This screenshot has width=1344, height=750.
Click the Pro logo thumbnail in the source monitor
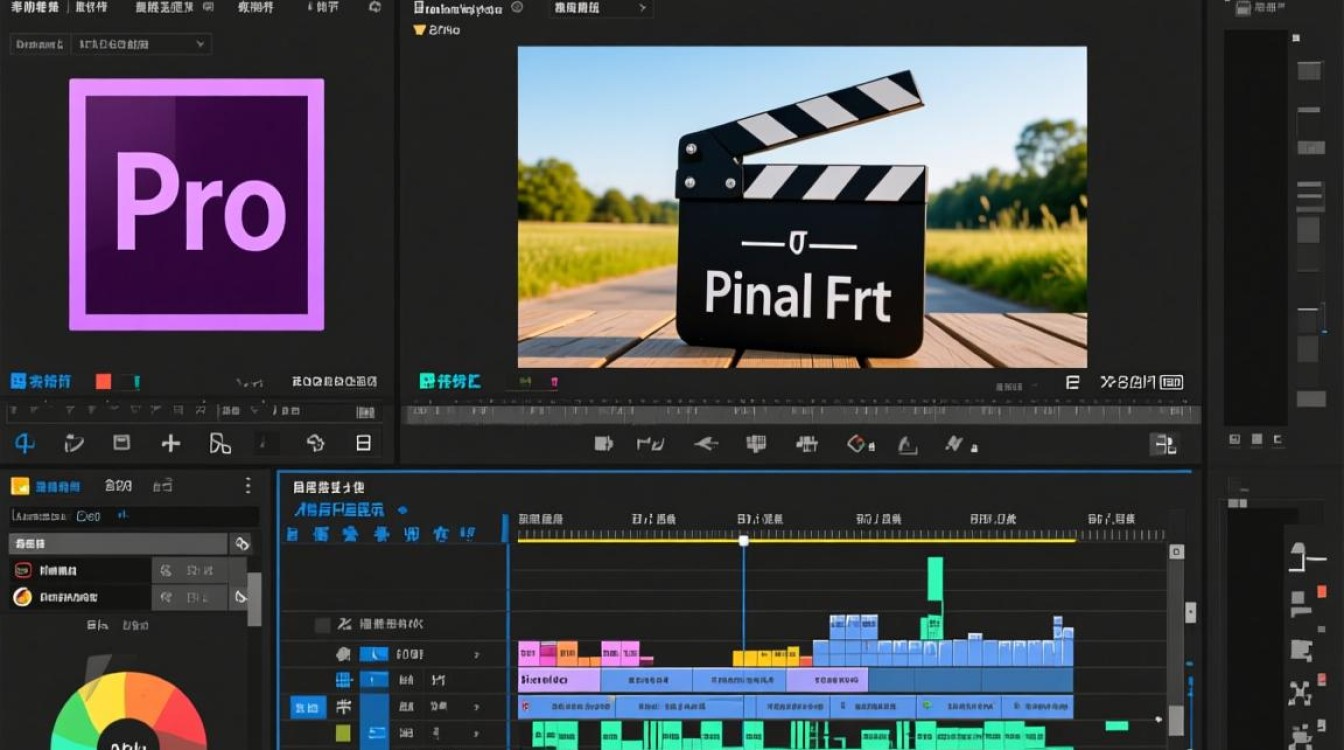196,204
